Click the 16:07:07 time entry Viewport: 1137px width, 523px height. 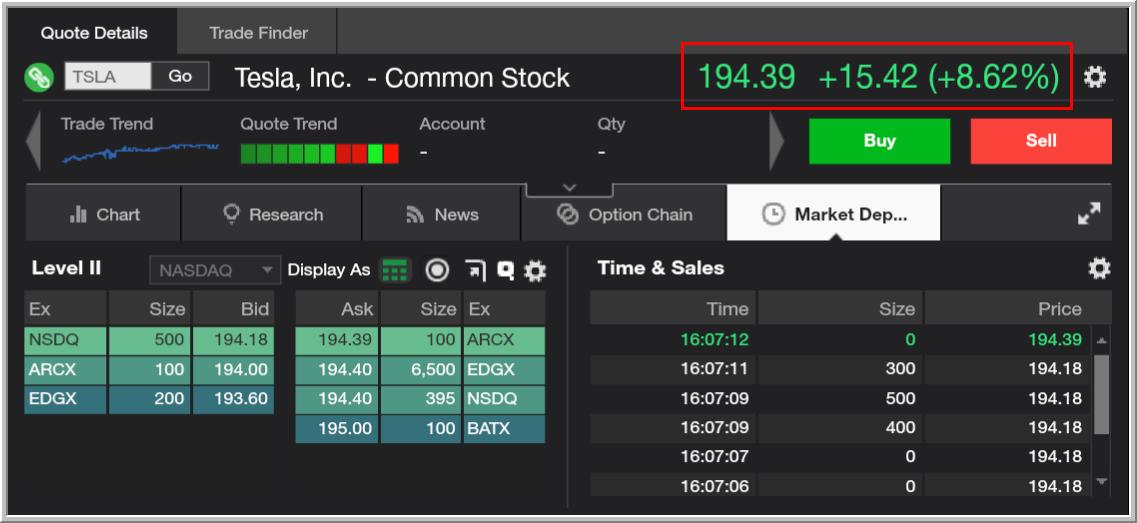[x=714, y=456]
